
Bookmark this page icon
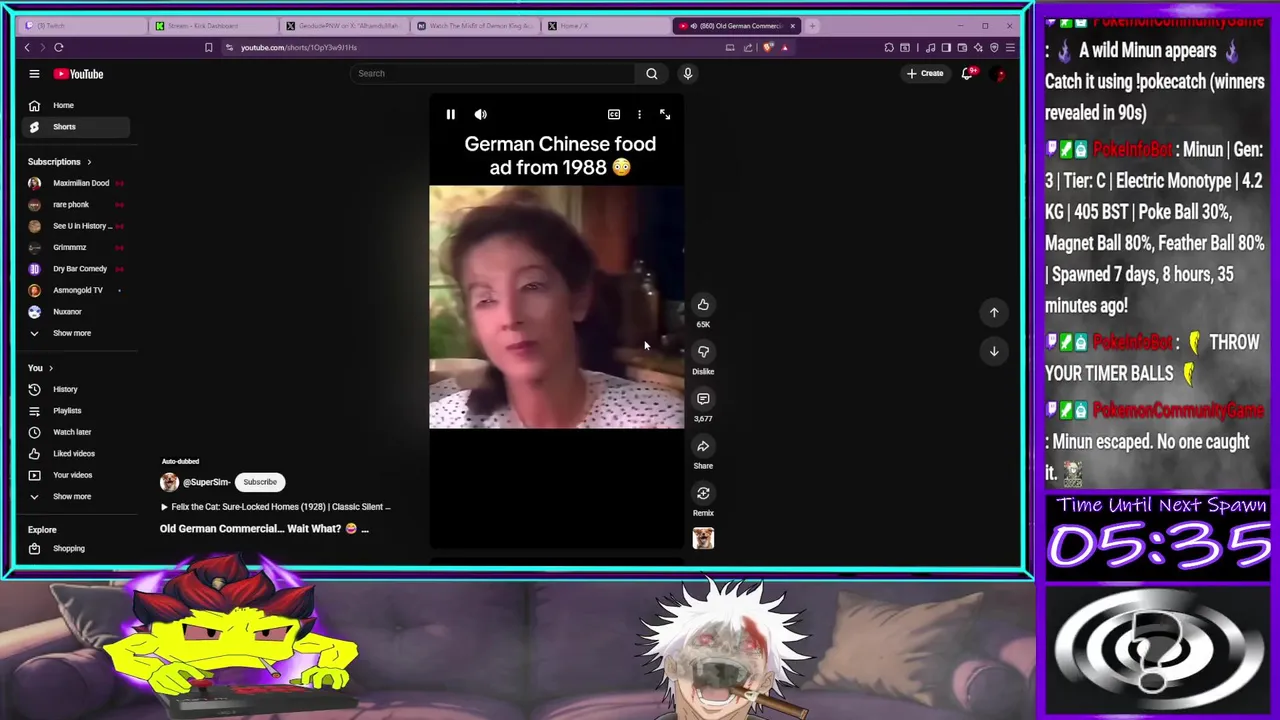(x=208, y=47)
